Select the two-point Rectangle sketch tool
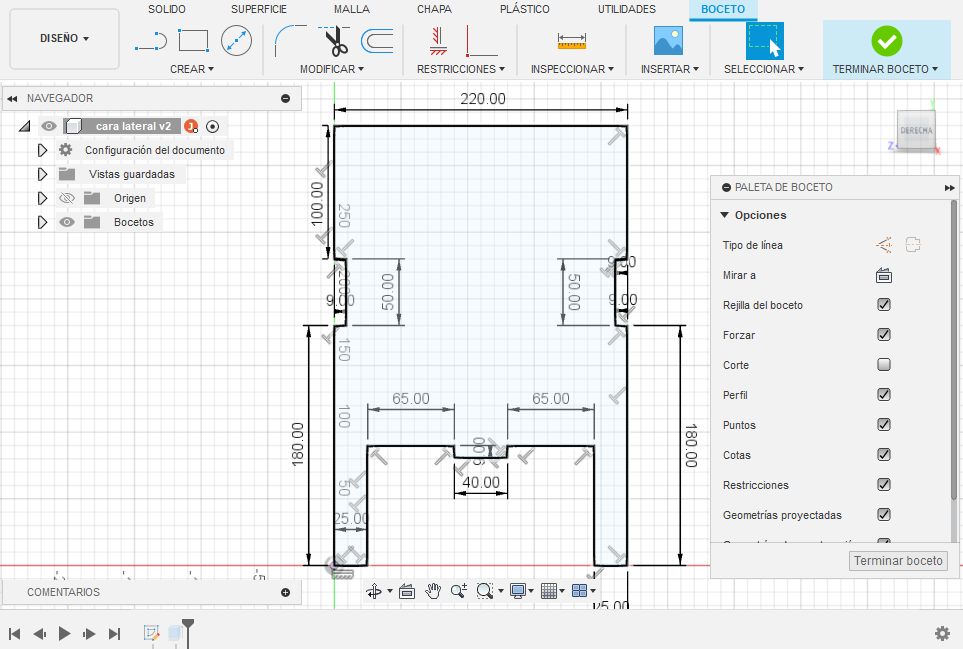The image size is (963, 649). click(193, 41)
